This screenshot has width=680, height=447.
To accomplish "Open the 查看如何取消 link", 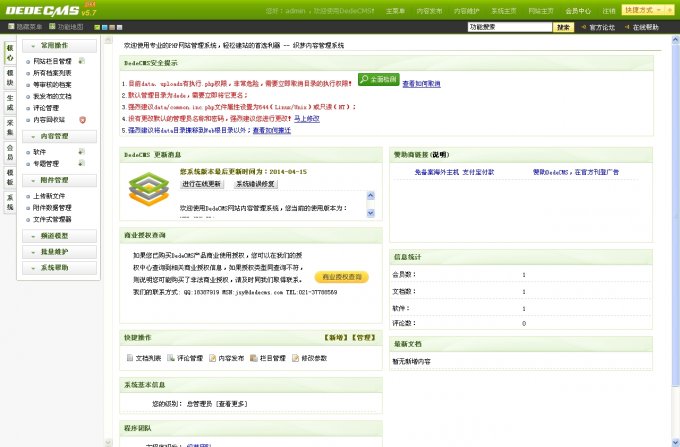I will [422, 84].
